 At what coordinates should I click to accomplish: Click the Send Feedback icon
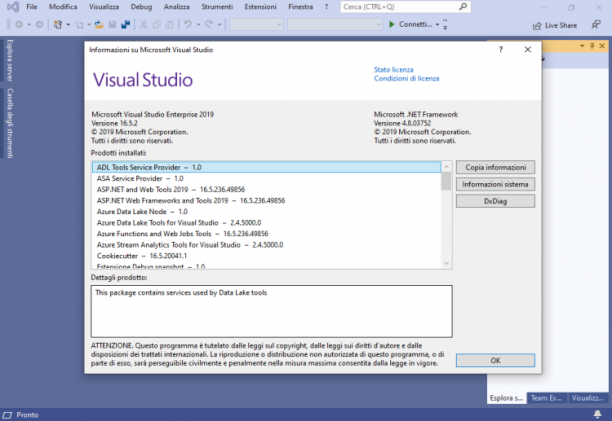(x=596, y=25)
